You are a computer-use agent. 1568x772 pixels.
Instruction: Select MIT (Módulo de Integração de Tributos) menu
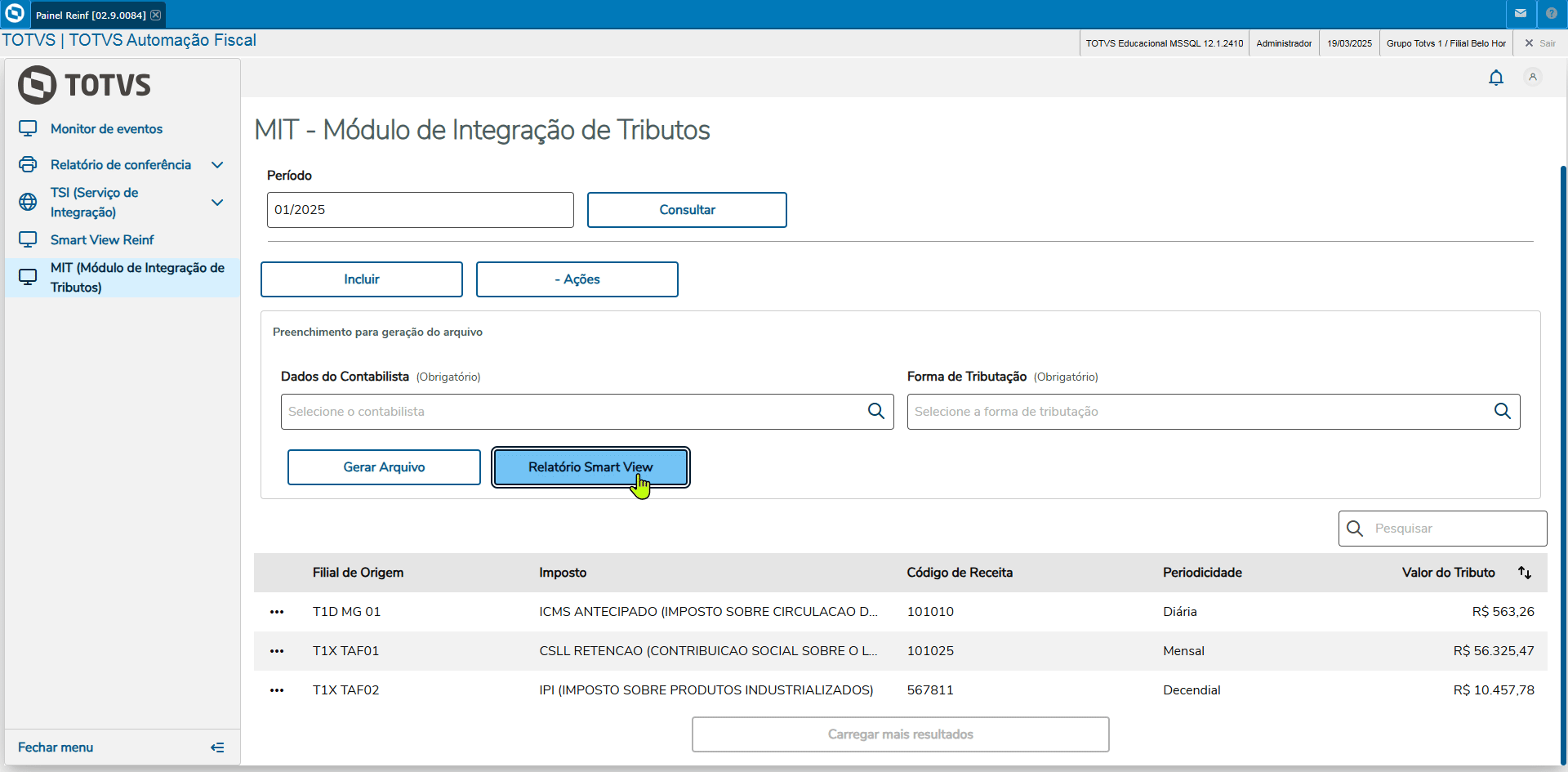(122, 277)
